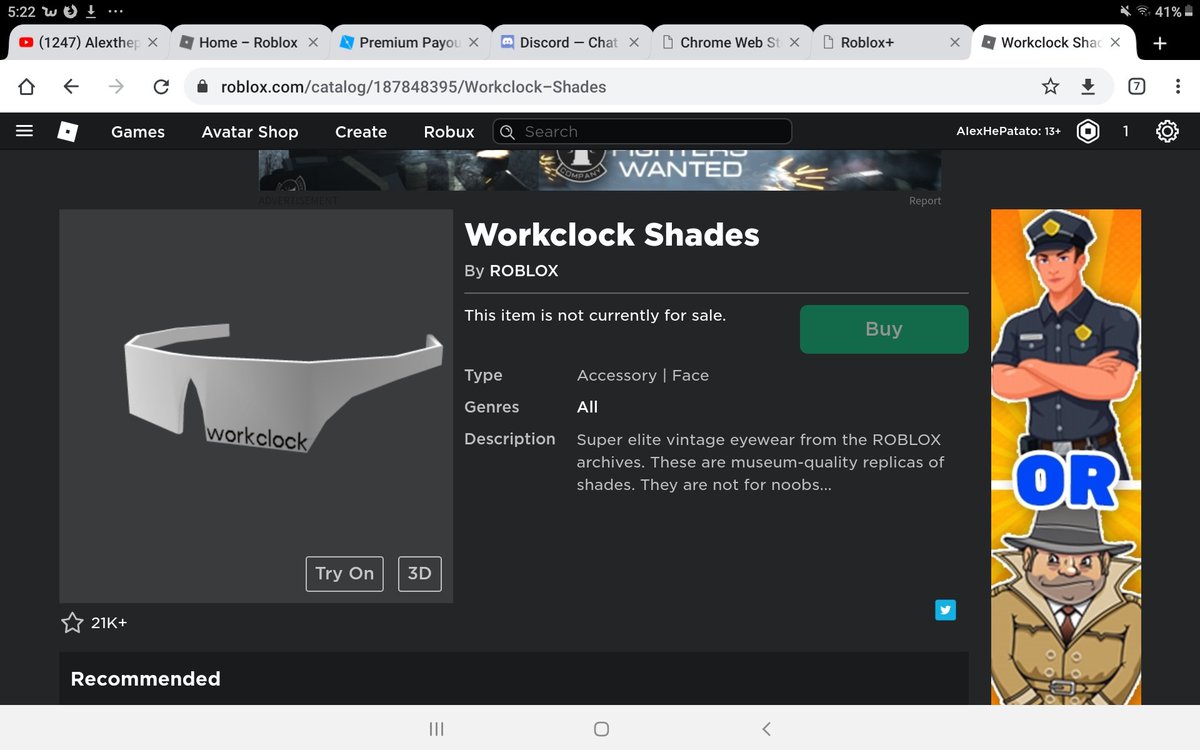The height and width of the screenshot is (750, 1200).
Task: Open the tab switcher showing 7 tabs
Action: point(1137,87)
